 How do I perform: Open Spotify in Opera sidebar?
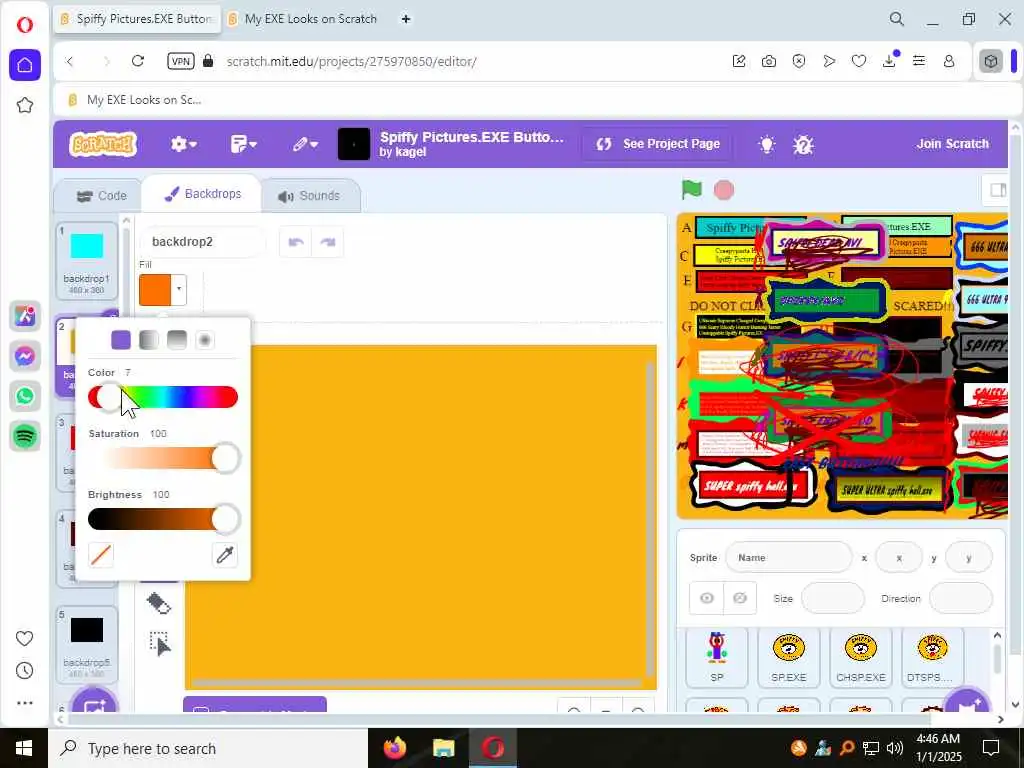coord(25,436)
